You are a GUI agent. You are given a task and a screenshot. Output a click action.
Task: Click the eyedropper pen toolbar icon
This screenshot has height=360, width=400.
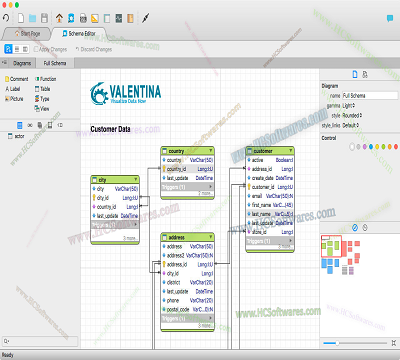[146, 18]
